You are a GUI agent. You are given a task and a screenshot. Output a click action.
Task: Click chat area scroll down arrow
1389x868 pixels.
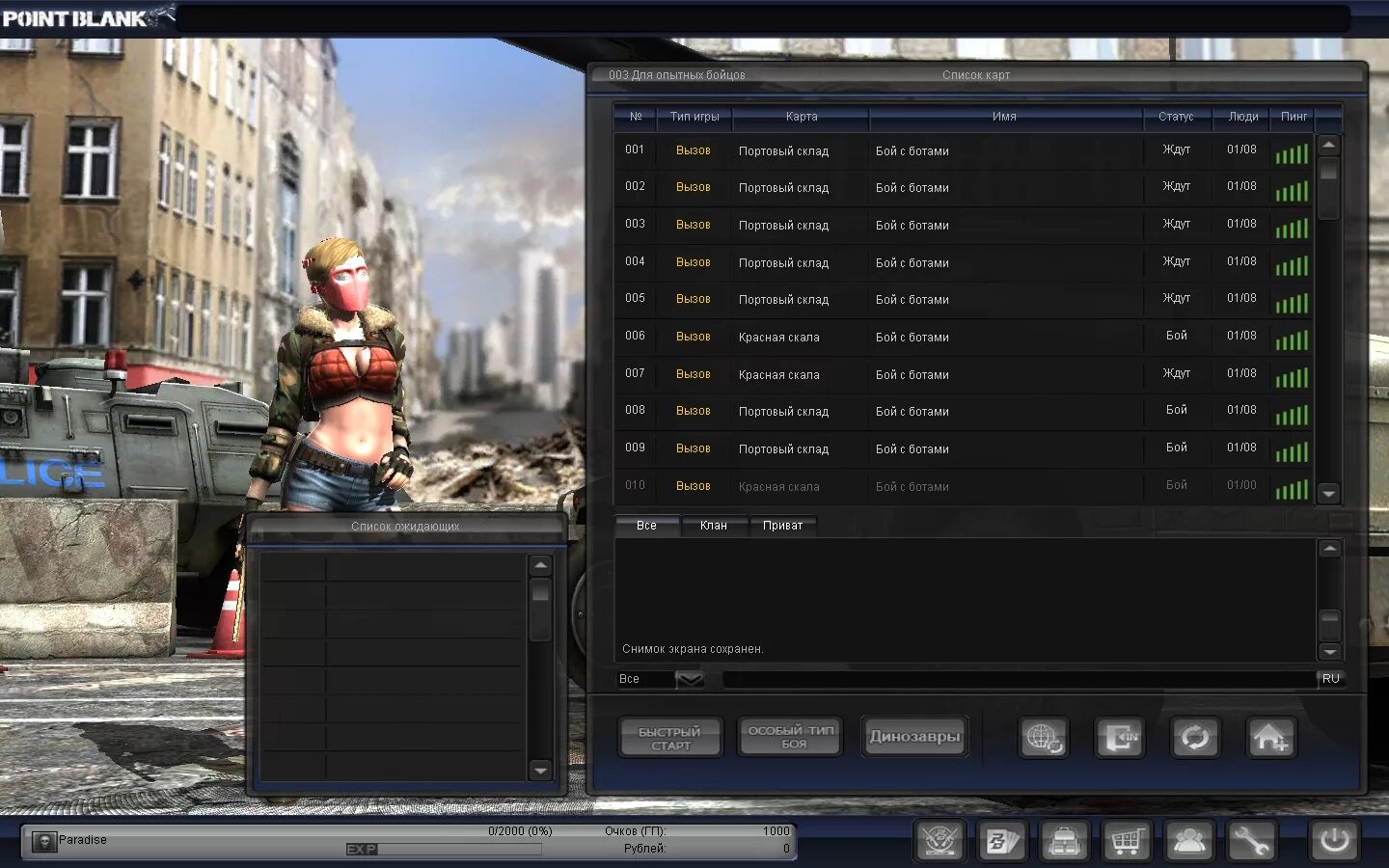point(1329,651)
